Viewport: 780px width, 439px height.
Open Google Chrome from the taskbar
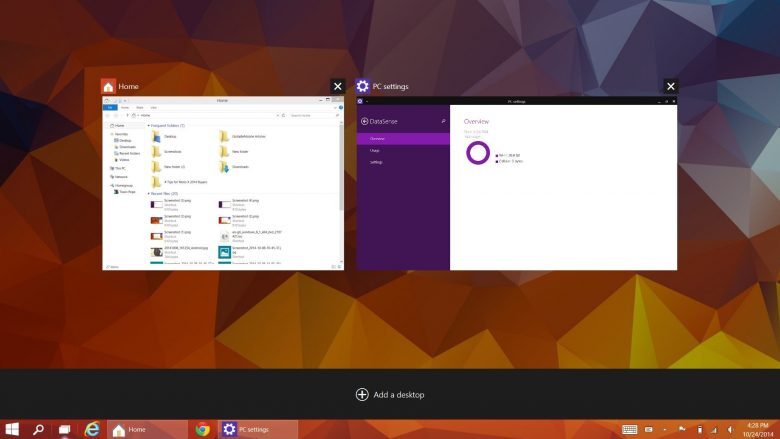202,429
